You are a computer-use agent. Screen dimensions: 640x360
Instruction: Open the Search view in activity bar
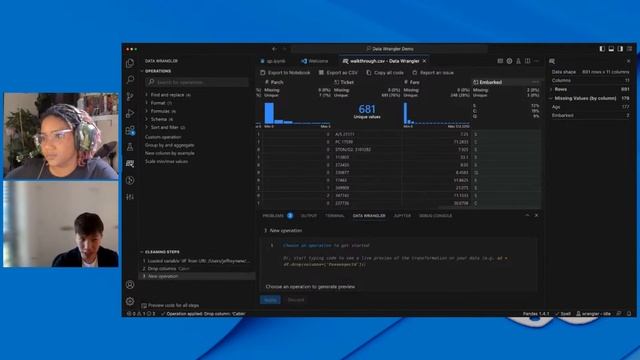coord(130,79)
